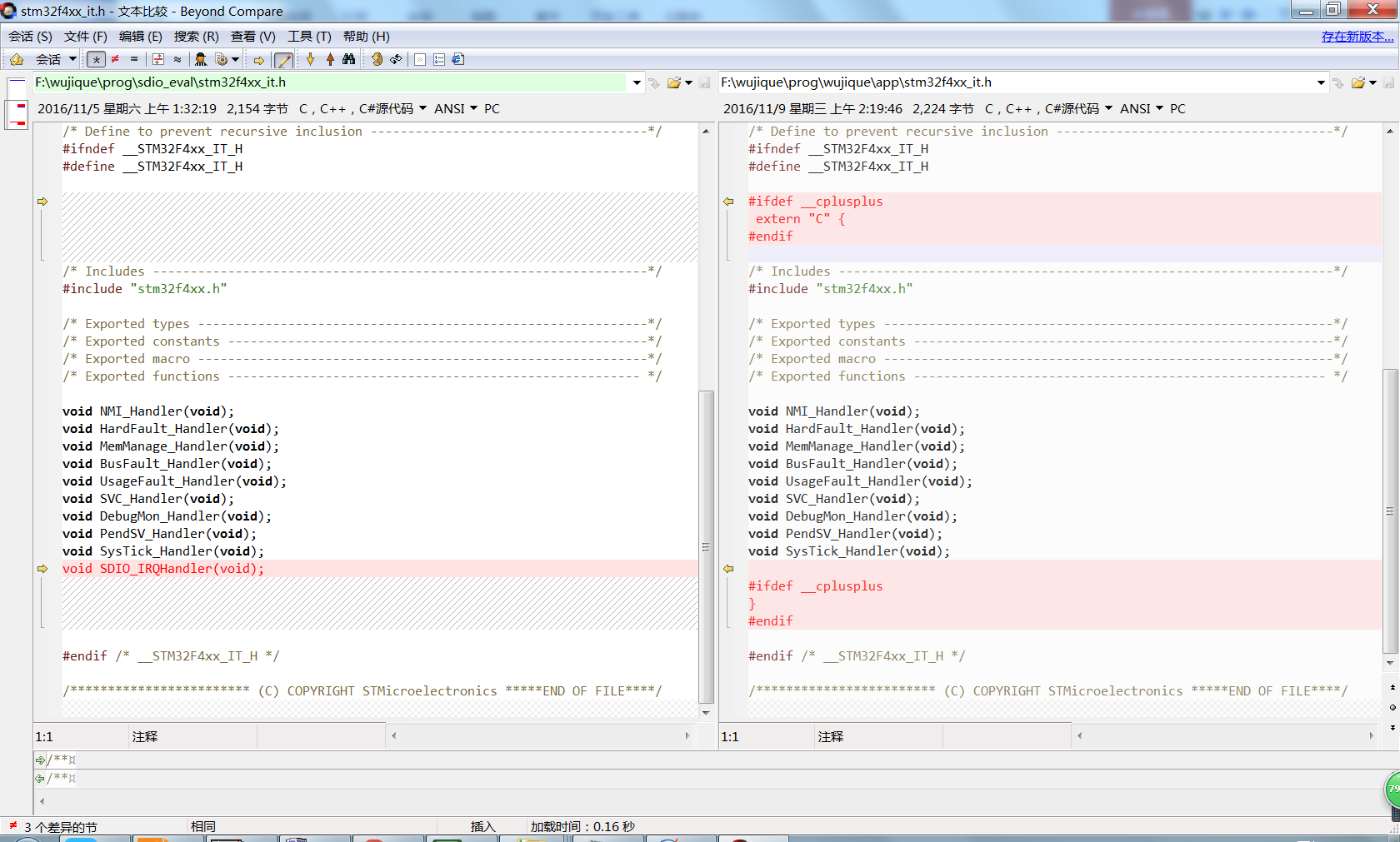Toggle the line numbers icon
The height and width of the screenshot is (842, 1400).
click(x=439, y=59)
